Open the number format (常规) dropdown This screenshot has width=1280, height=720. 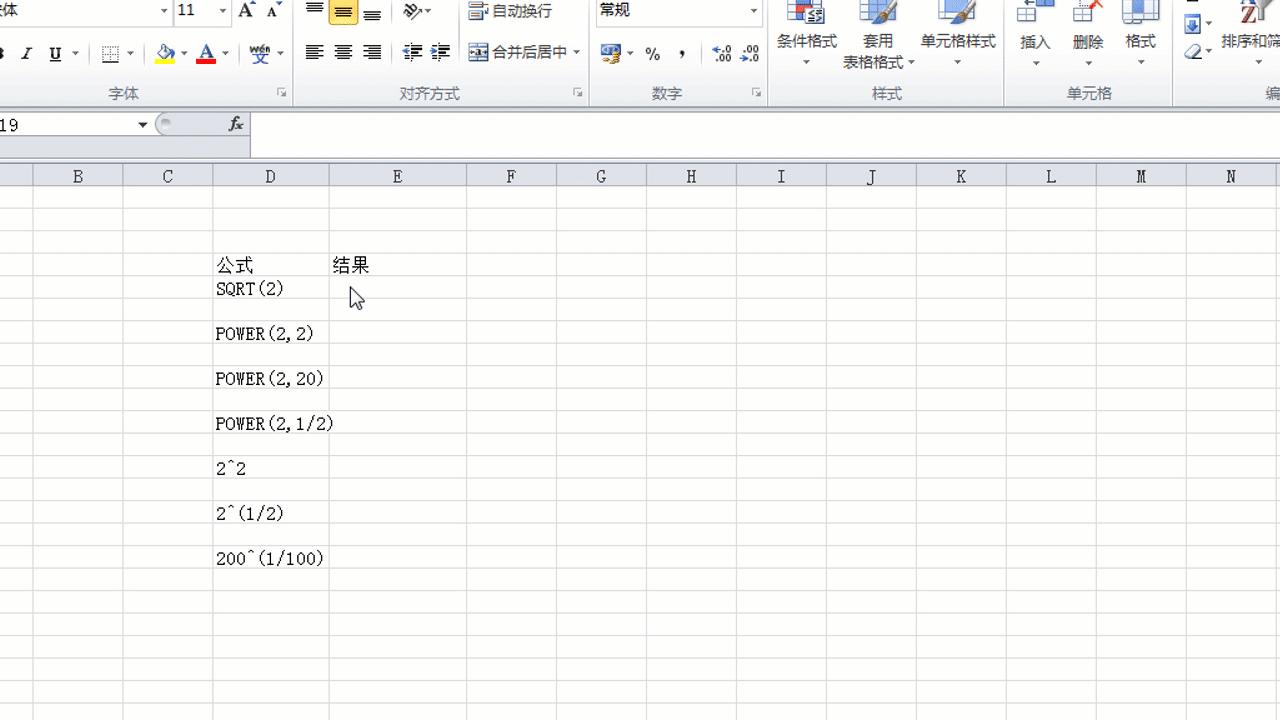pyautogui.click(x=753, y=11)
